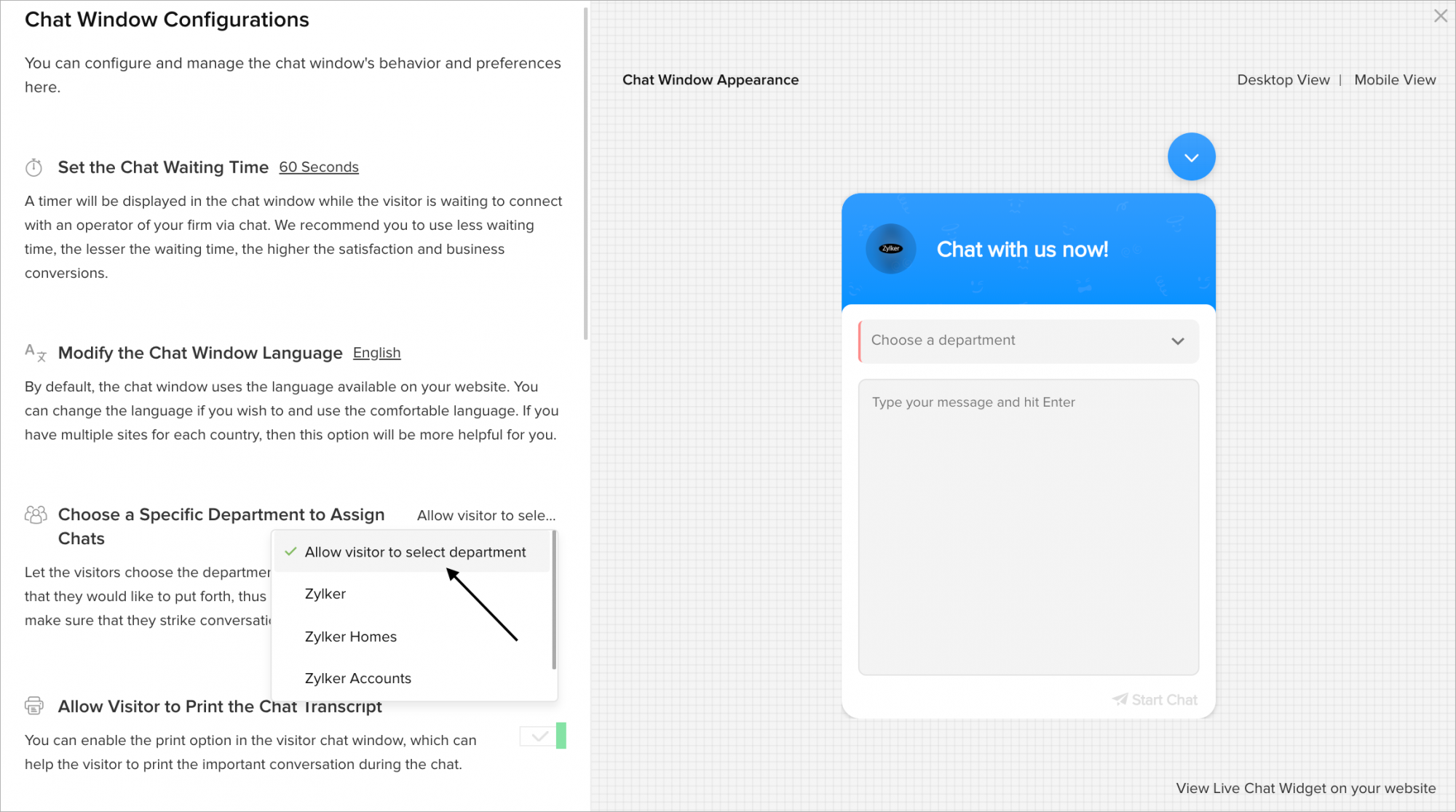Select Desktop View tab

point(1283,80)
